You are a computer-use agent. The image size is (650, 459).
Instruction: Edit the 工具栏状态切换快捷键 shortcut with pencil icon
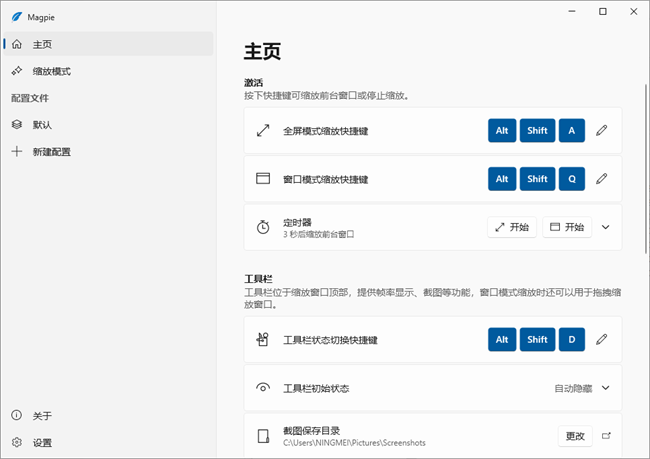pos(601,340)
